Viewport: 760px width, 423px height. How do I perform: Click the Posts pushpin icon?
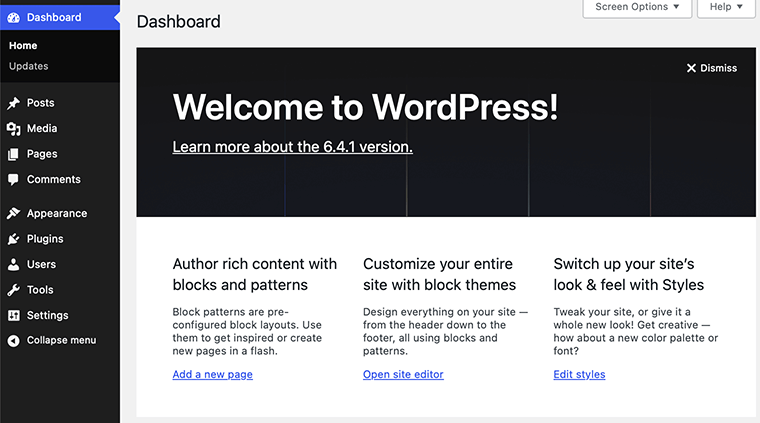pyautogui.click(x=14, y=103)
